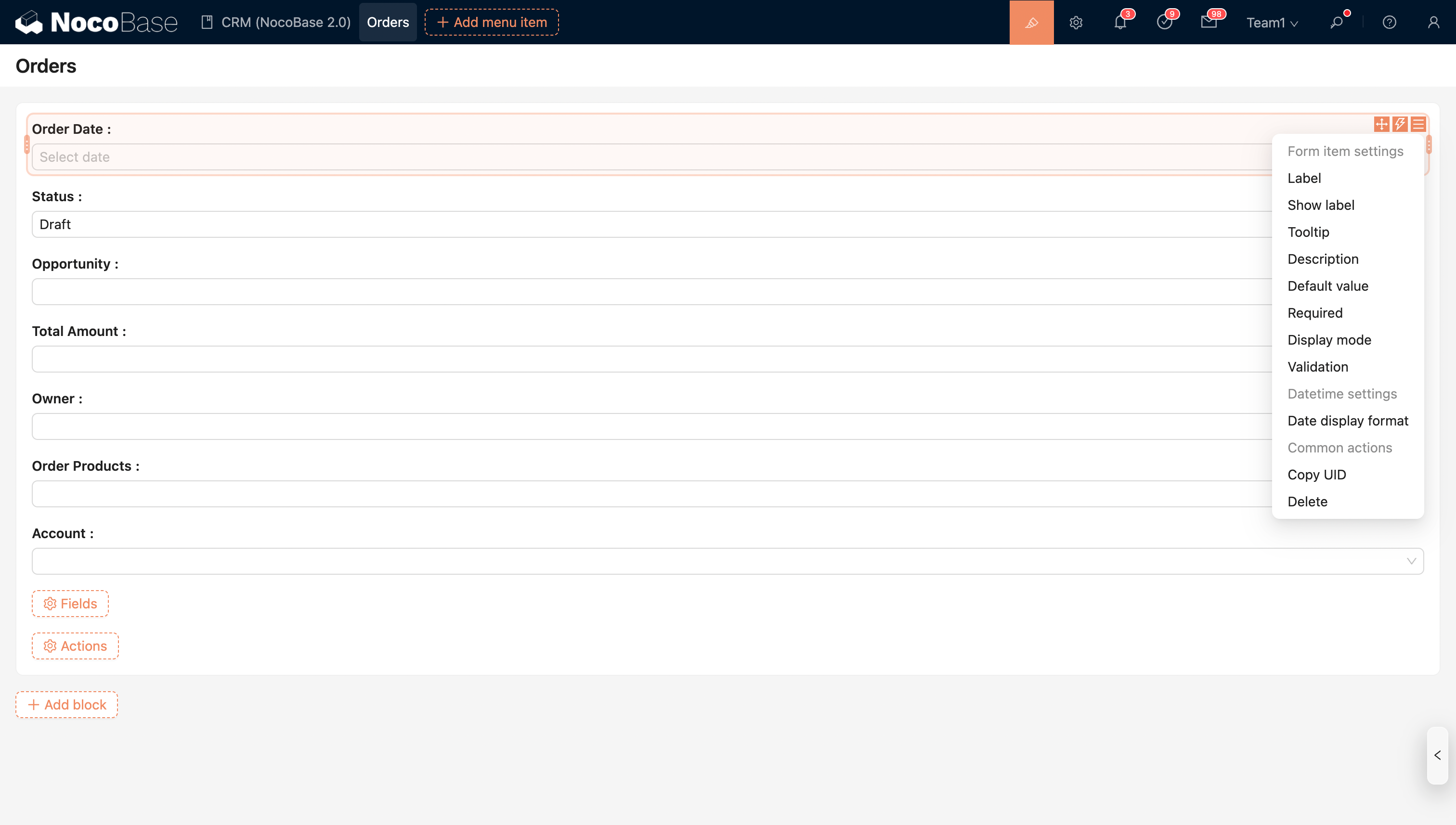
Task: Expand the Team1 dropdown
Action: [x=1272, y=23]
